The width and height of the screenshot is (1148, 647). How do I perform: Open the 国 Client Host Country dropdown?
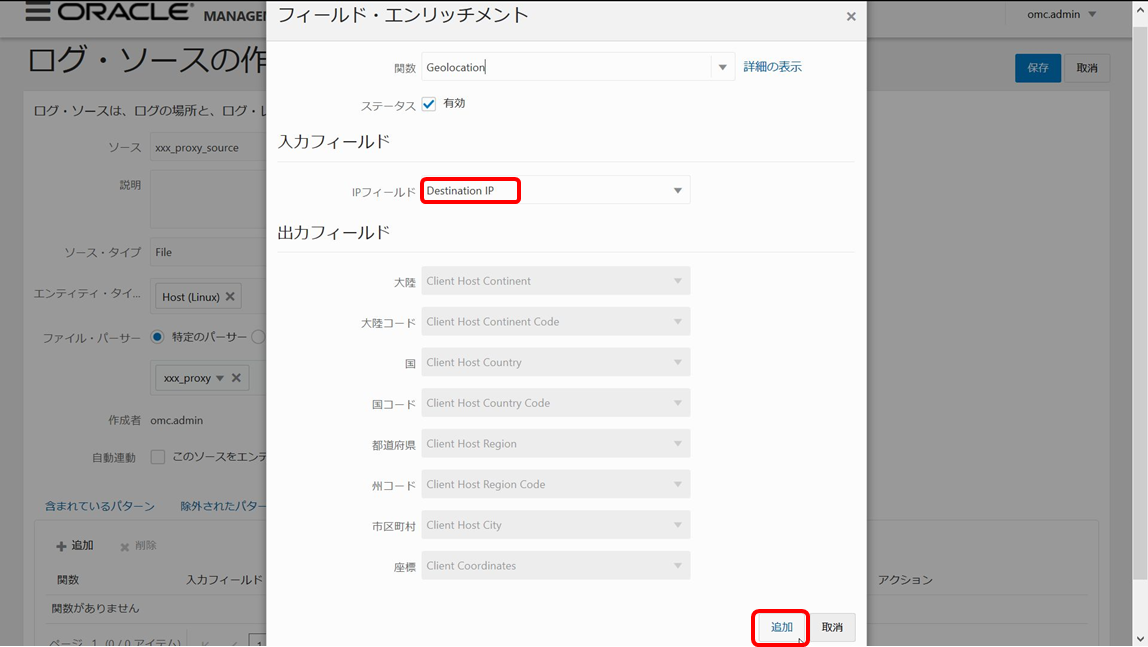point(556,362)
